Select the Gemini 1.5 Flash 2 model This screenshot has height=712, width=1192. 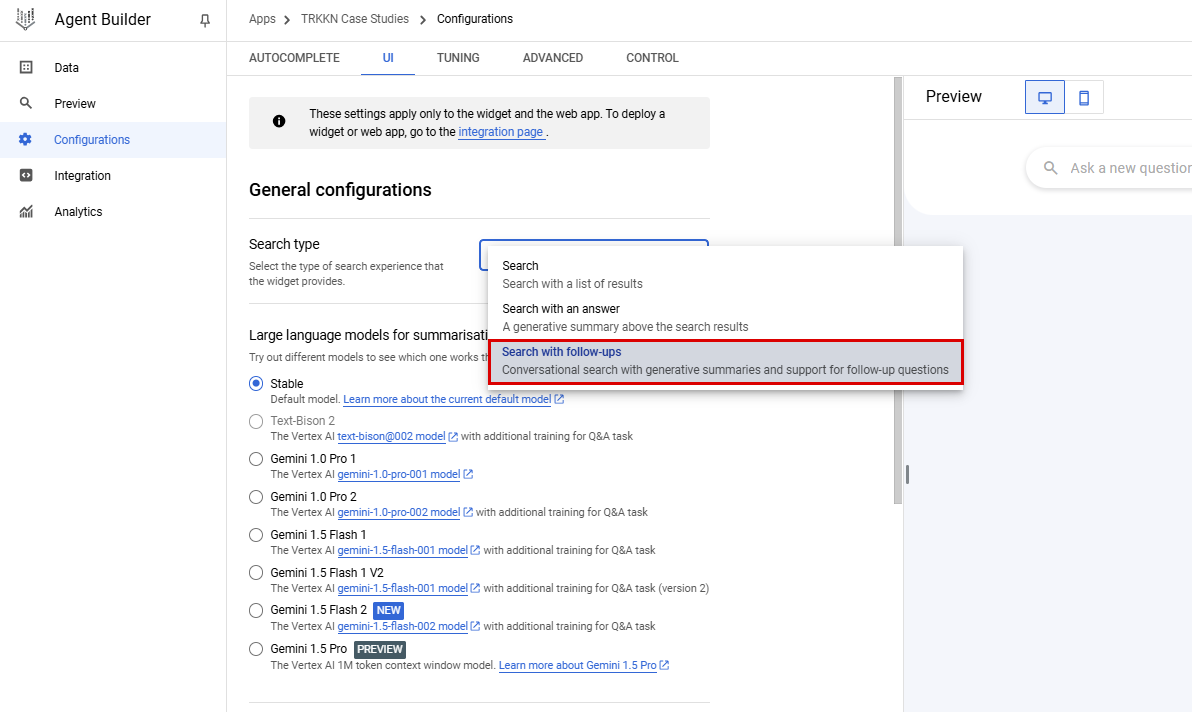pyautogui.click(x=255, y=610)
